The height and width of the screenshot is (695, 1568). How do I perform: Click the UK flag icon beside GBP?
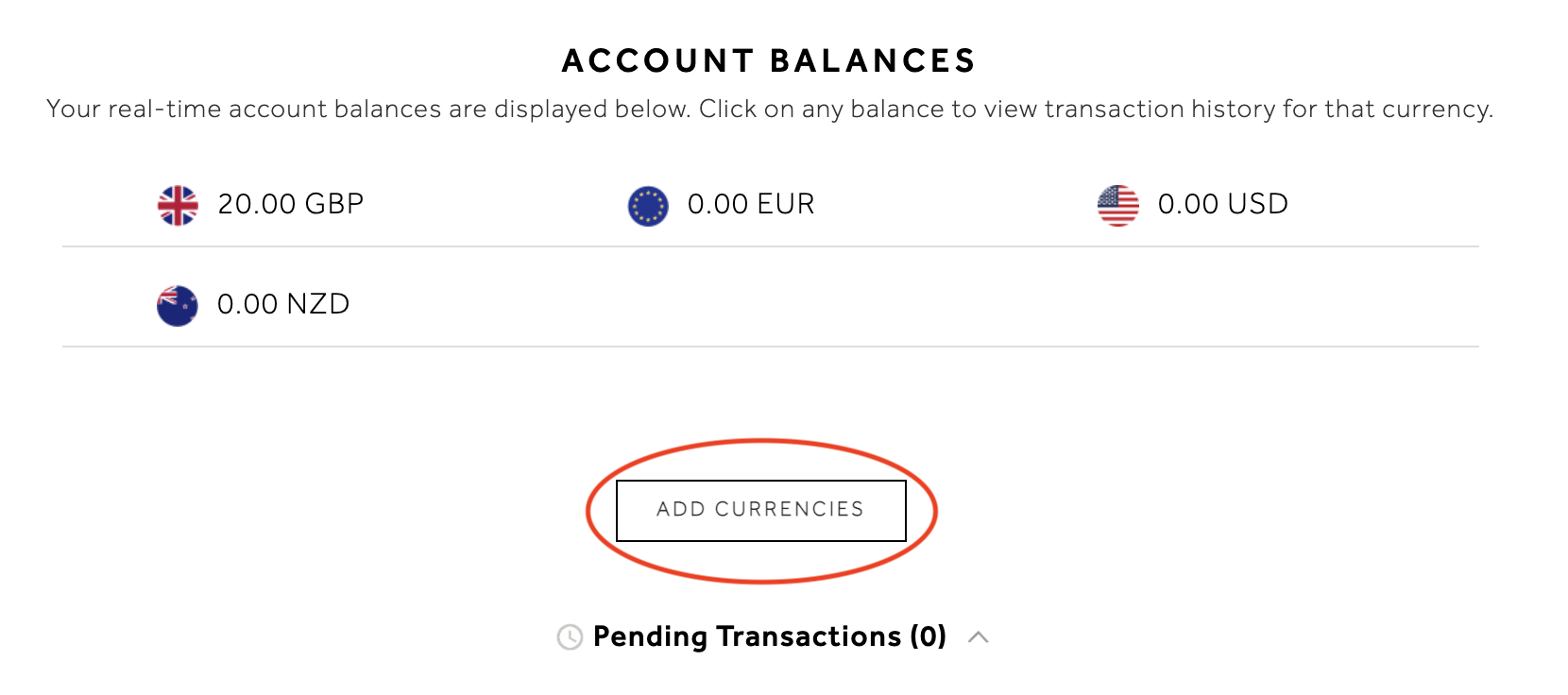[x=178, y=205]
